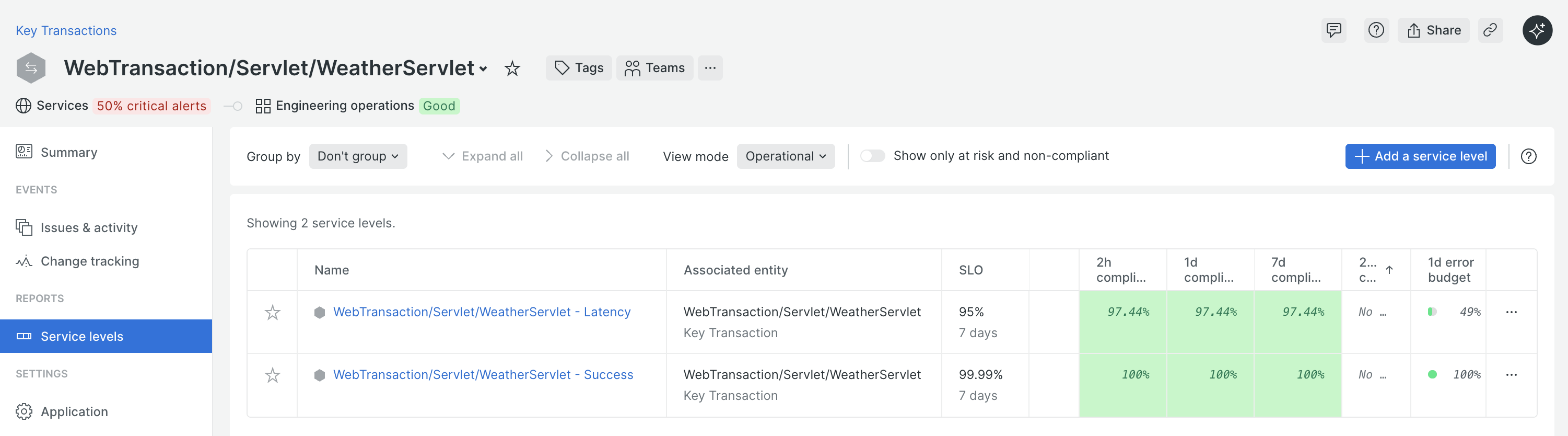Viewport: 1568px width, 436px height.
Task: Toggle show only at risk and non-compliant
Action: click(x=872, y=156)
